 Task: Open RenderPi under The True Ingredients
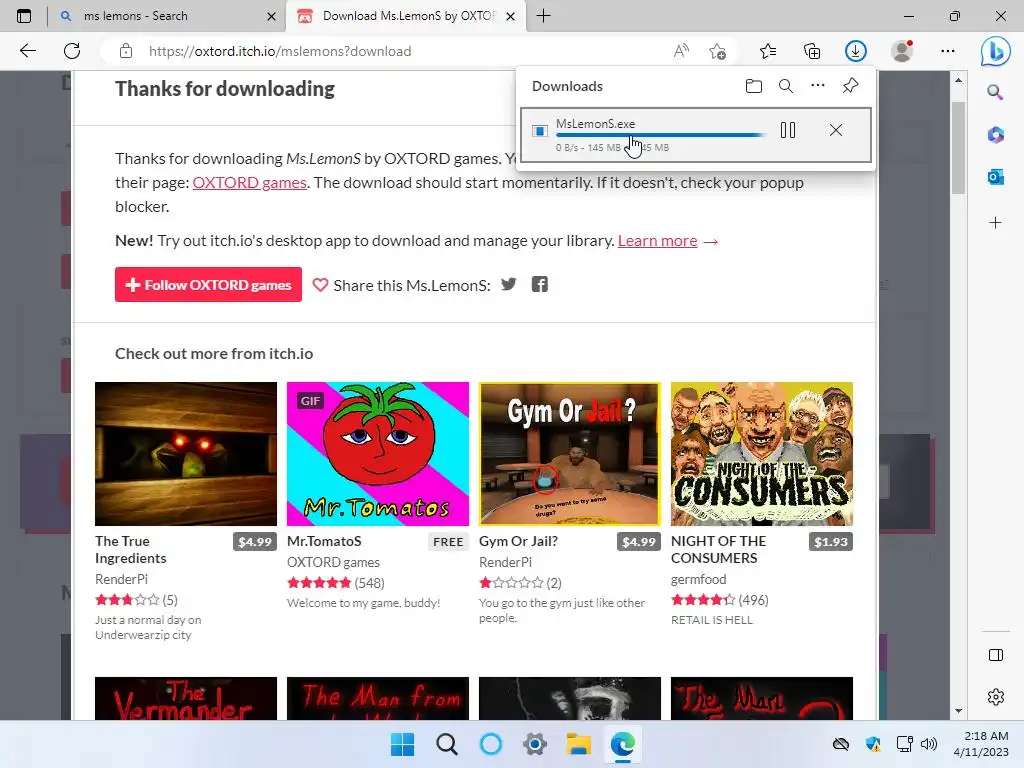tap(121, 579)
